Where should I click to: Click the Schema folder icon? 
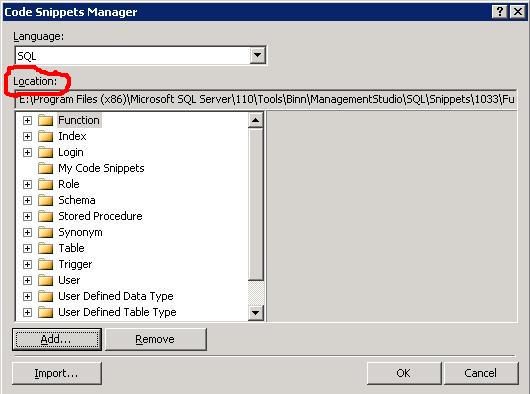point(45,200)
